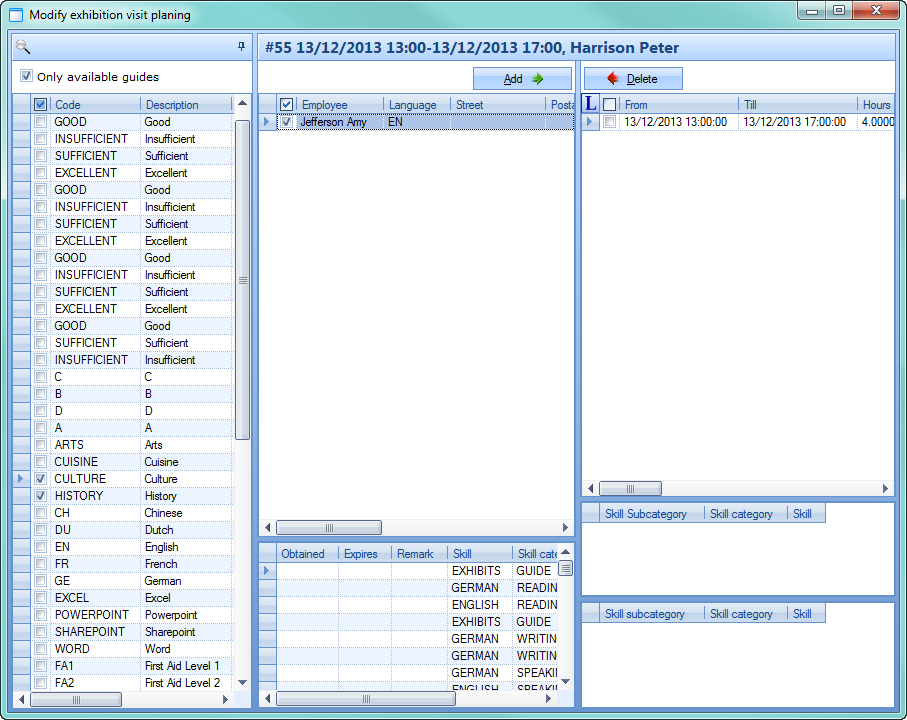
Task: Click the blue L icon in schedule grid
Action: tap(590, 104)
